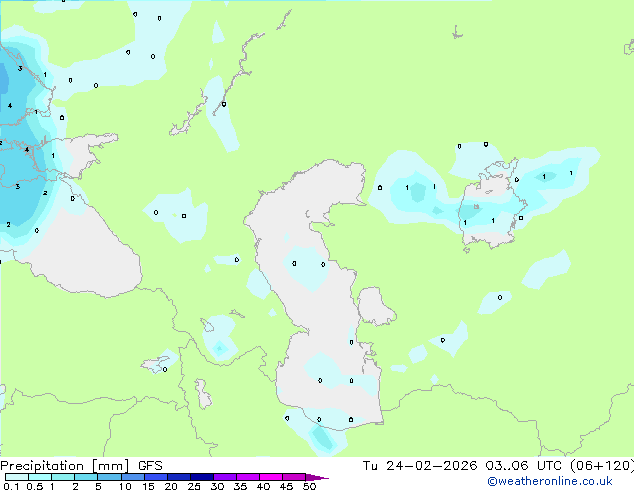Click the legend label '25'
634x490 pixels.
coord(194,486)
